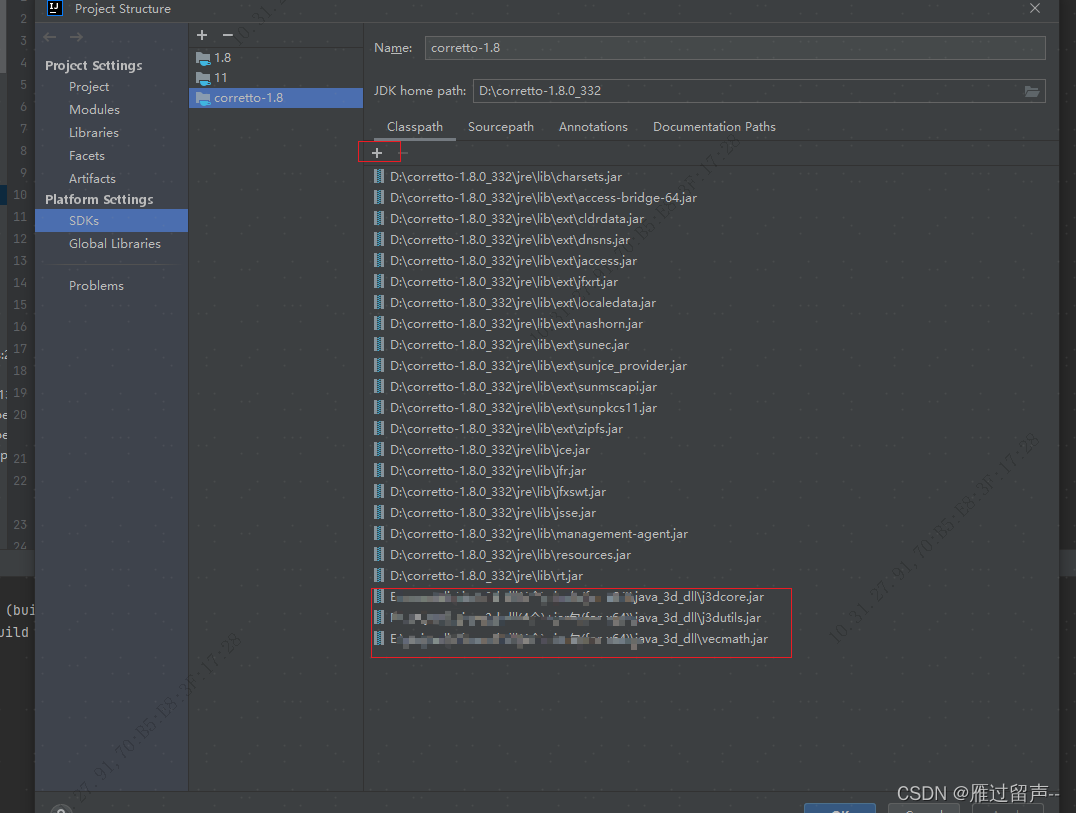This screenshot has height=813, width=1076.
Task: Select the 1.8 SDK entry
Action: [276, 58]
